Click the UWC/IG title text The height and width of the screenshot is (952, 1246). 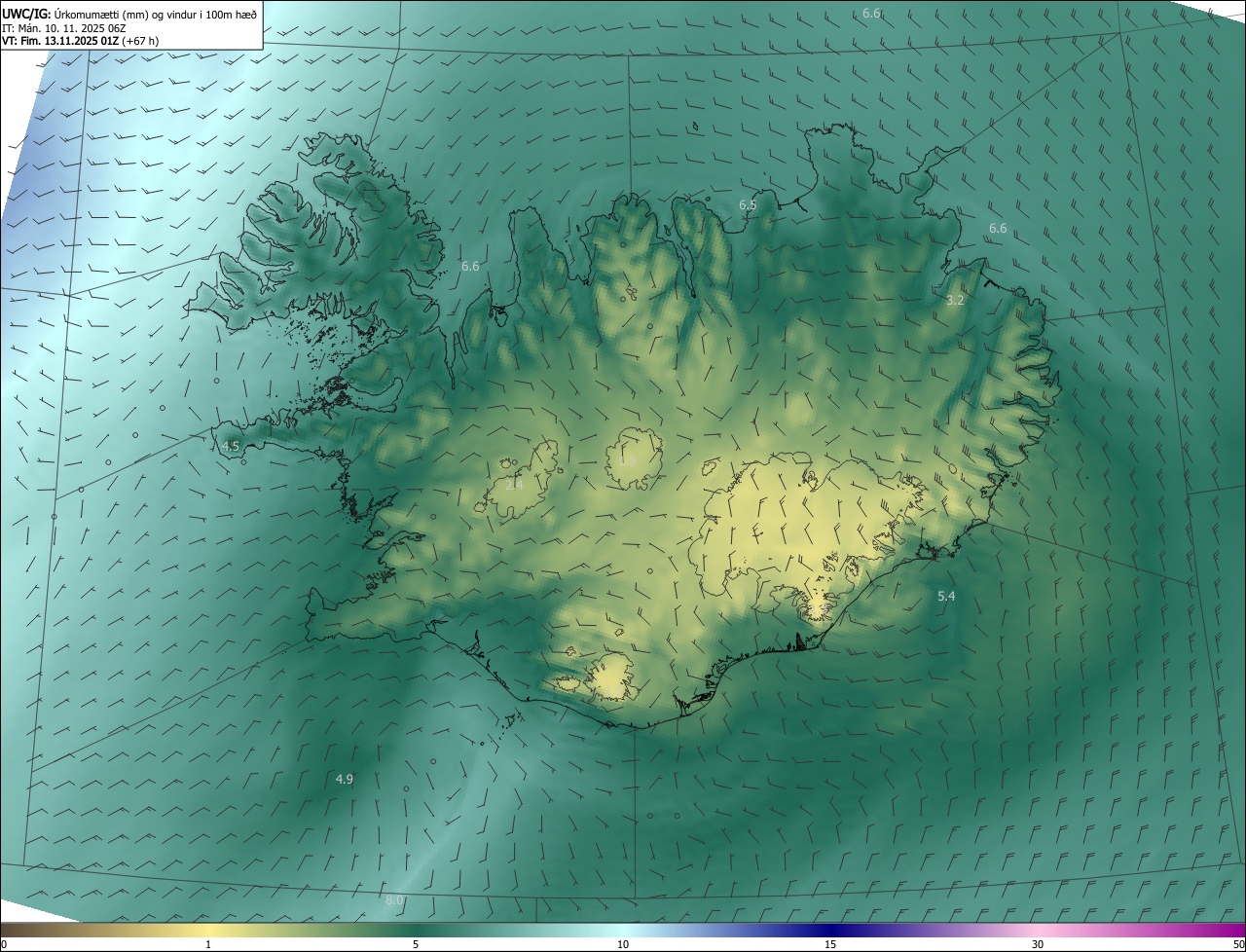tap(26, 13)
